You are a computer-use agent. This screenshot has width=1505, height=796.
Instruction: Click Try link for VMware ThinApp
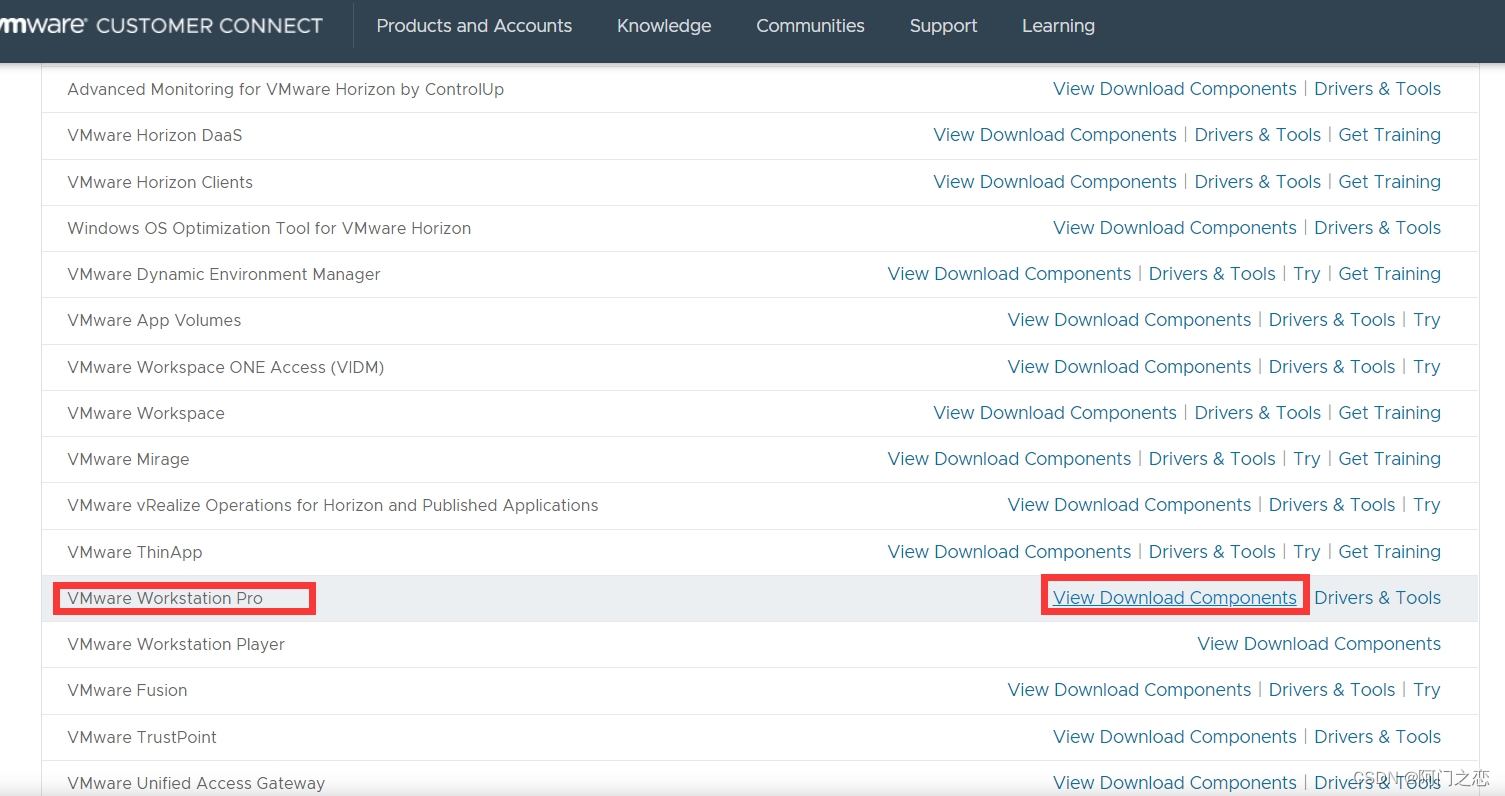coord(1307,552)
